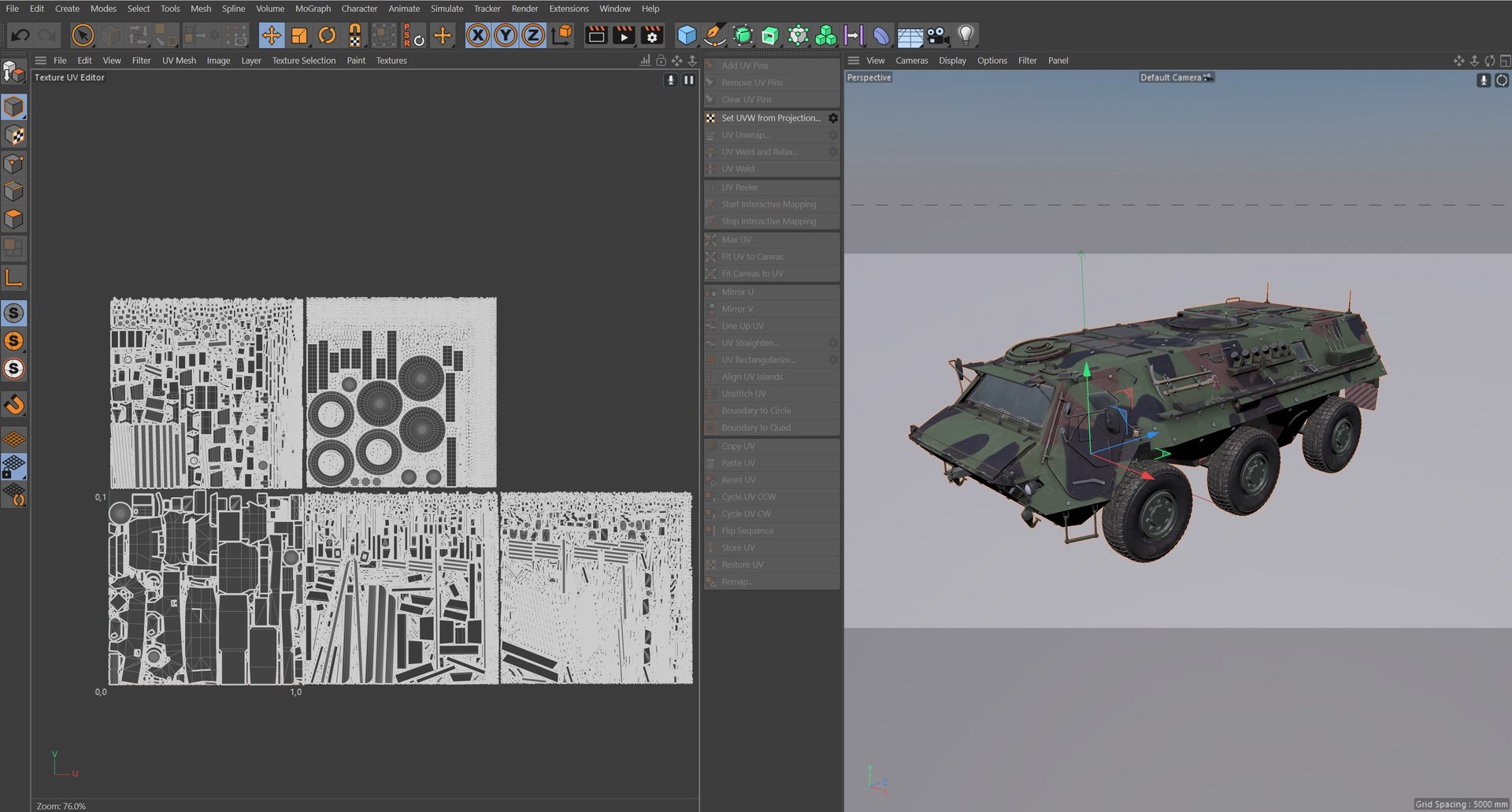Open the Extensions menu
This screenshot has height=812, width=1512.
pos(569,9)
